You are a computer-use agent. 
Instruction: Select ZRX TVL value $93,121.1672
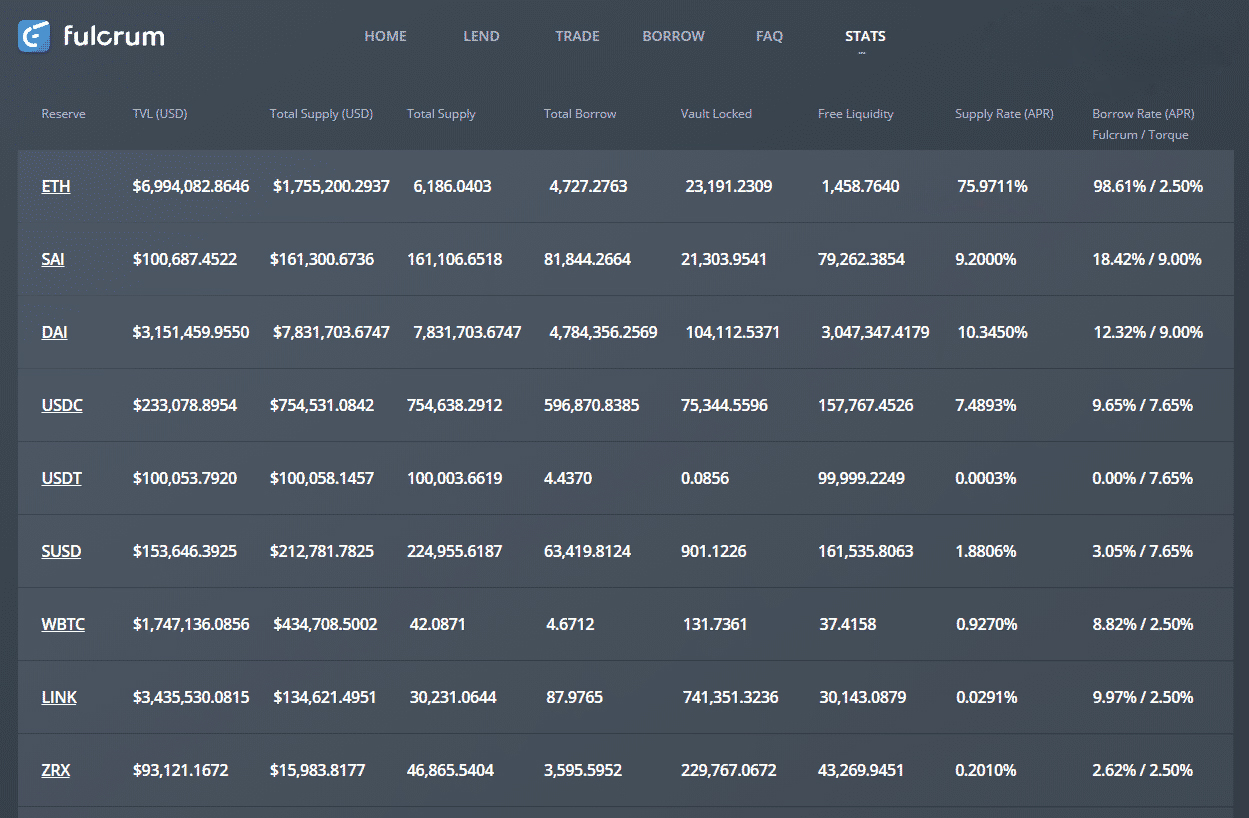181,770
